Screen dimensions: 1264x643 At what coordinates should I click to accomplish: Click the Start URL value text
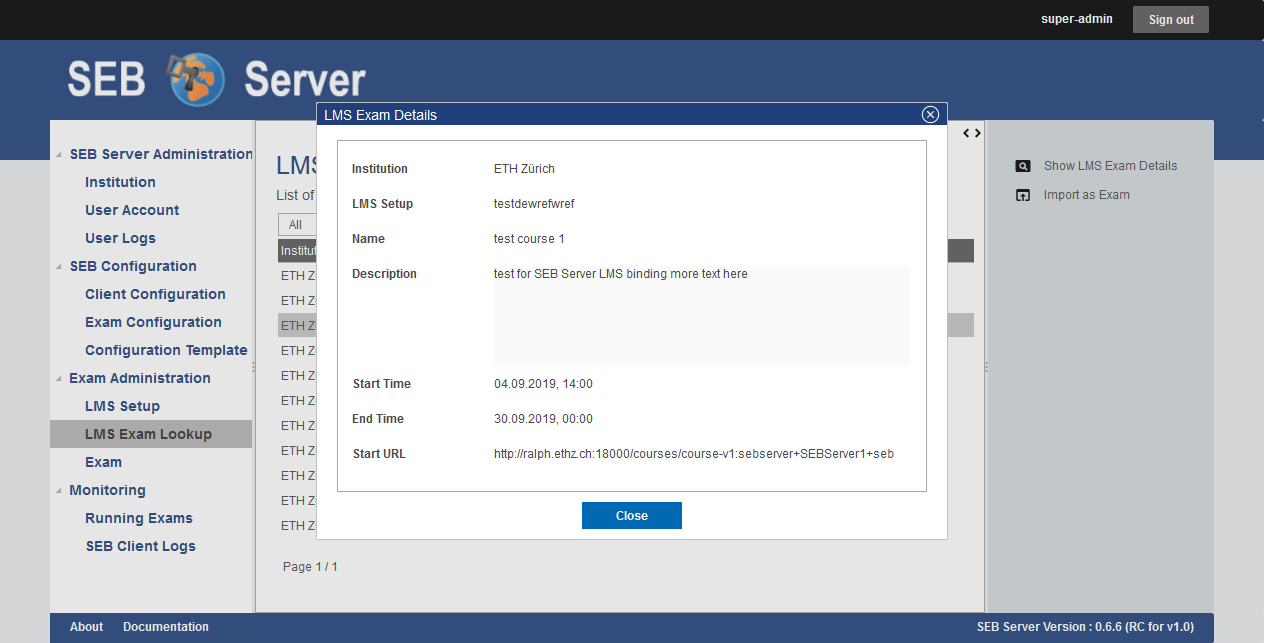693,454
